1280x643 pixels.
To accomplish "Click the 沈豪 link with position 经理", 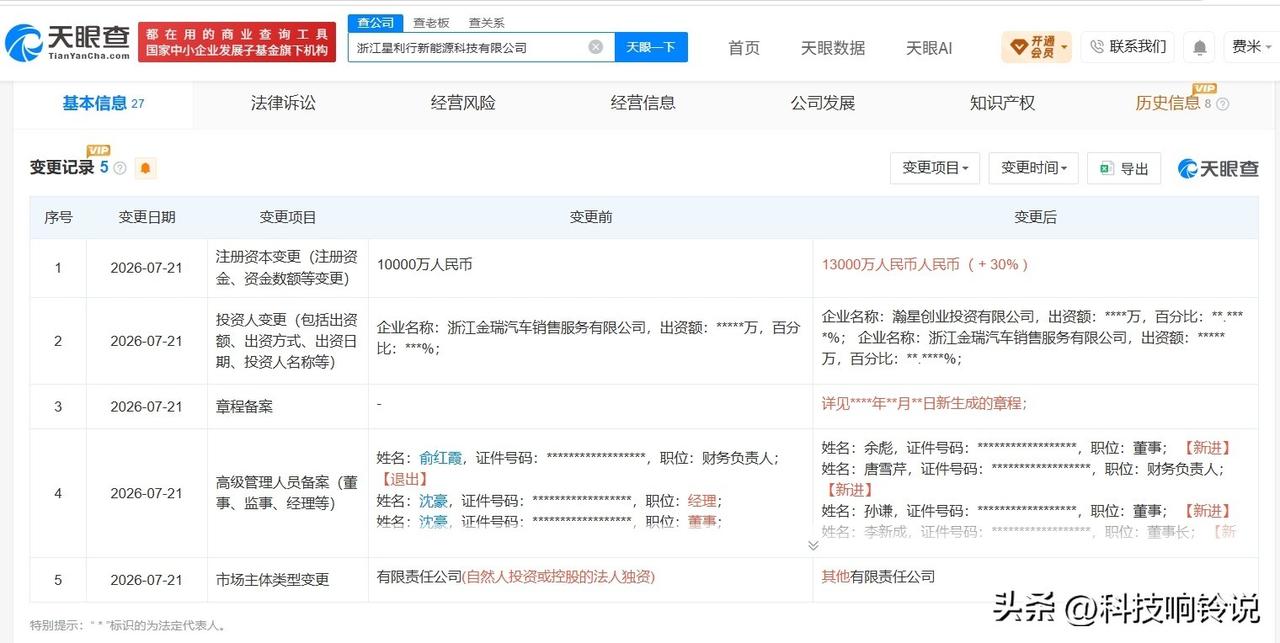I will (433, 500).
